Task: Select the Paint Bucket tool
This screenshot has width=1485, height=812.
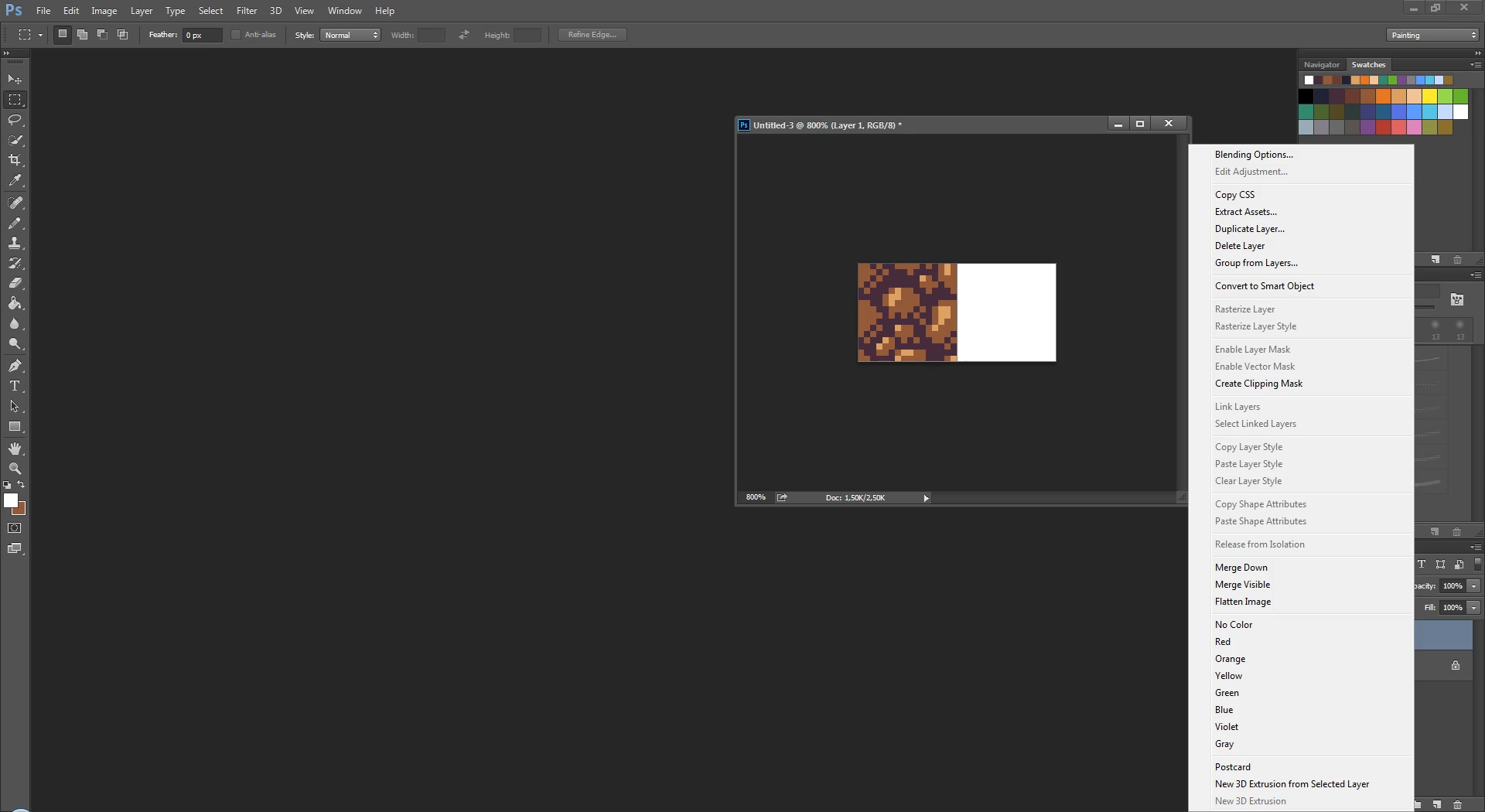Action: pos(15,303)
